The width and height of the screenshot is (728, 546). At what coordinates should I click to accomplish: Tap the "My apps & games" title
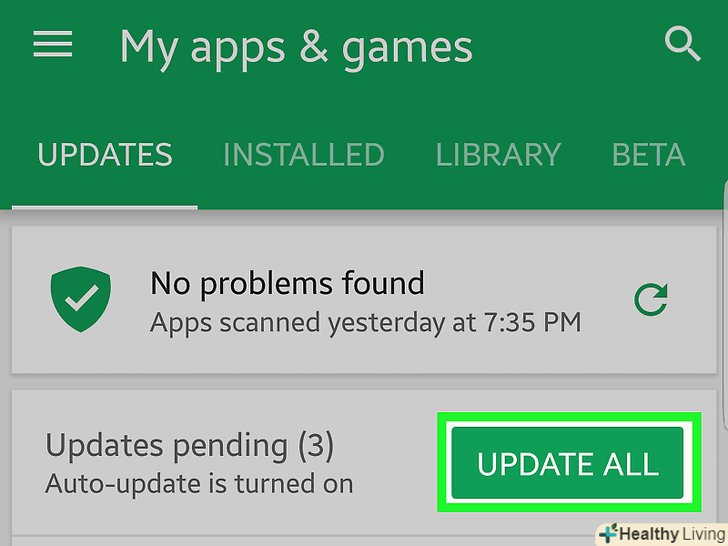[x=296, y=47]
